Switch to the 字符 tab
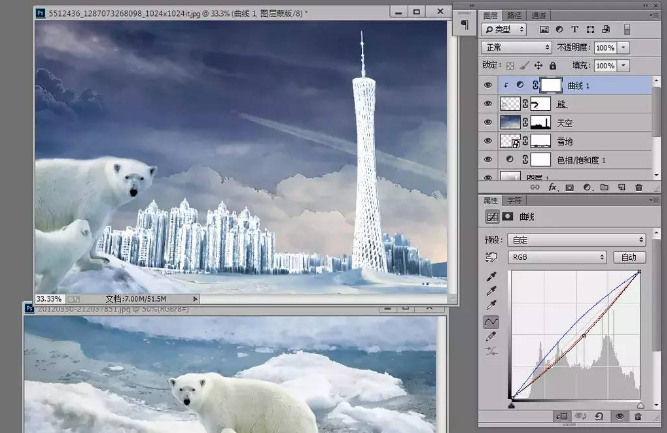The image size is (667, 433). pos(514,199)
